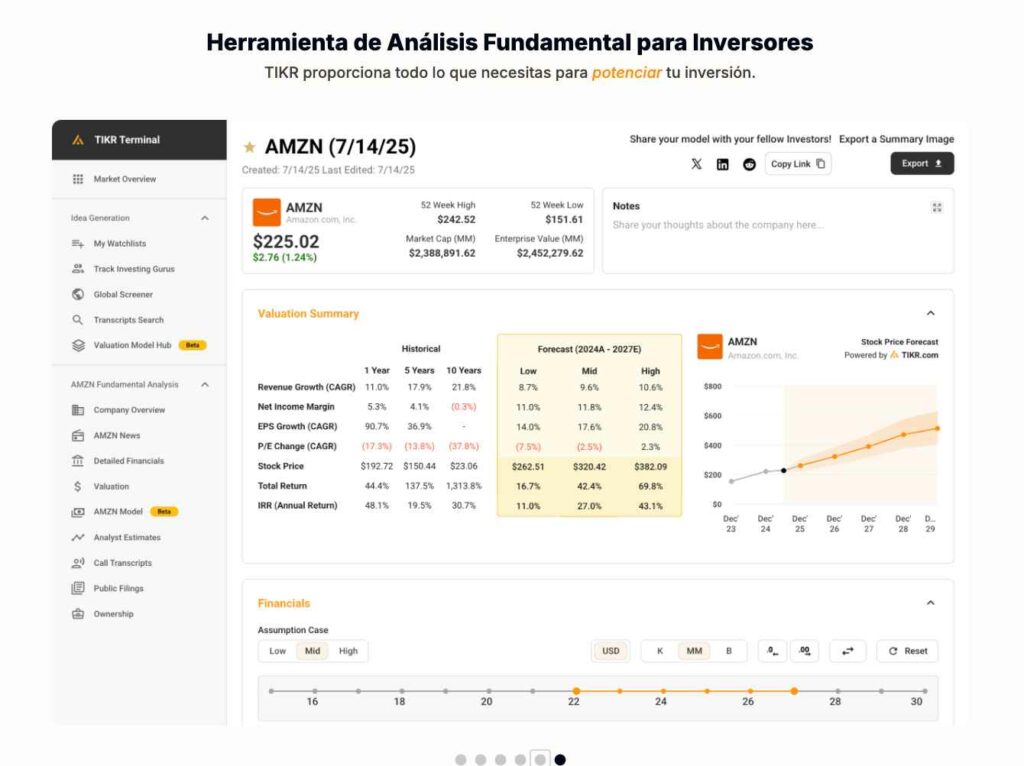Click the increase decimal places icon
The height and width of the screenshot is (766, 1024).
tap(804, 651)
